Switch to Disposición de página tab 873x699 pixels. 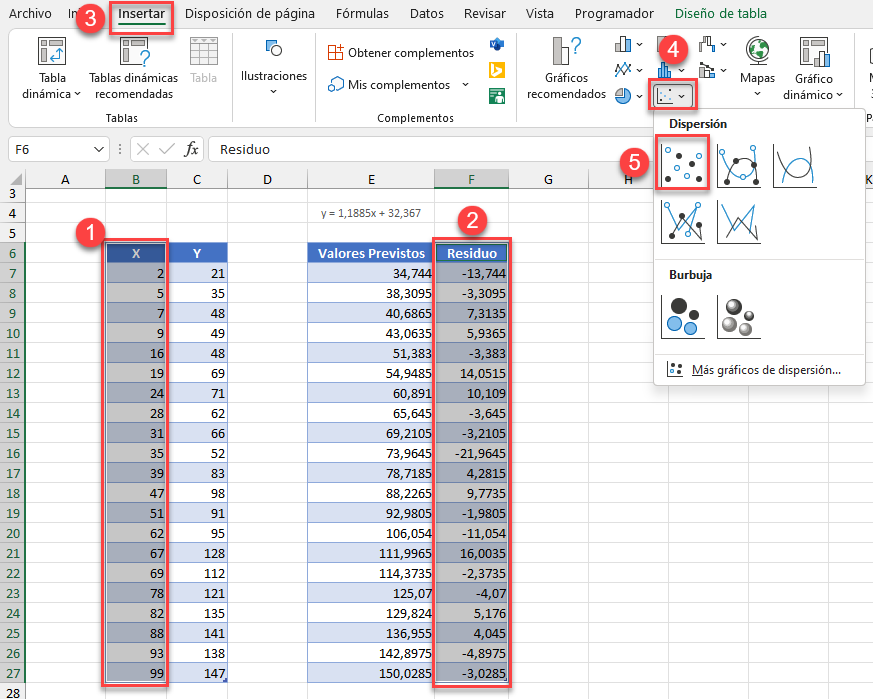point(249,13)
